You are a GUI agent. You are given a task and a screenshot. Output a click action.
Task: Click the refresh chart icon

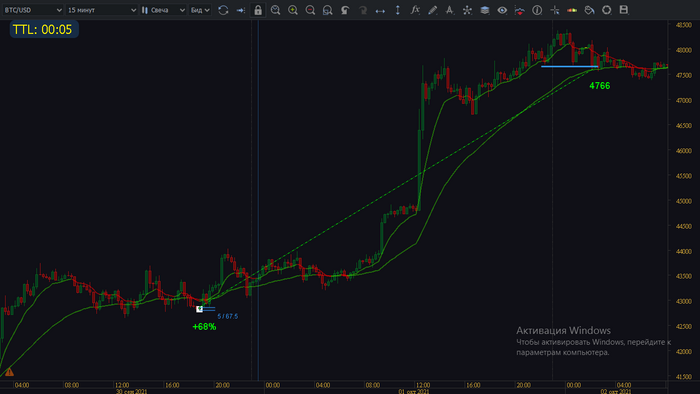point(223,10)
